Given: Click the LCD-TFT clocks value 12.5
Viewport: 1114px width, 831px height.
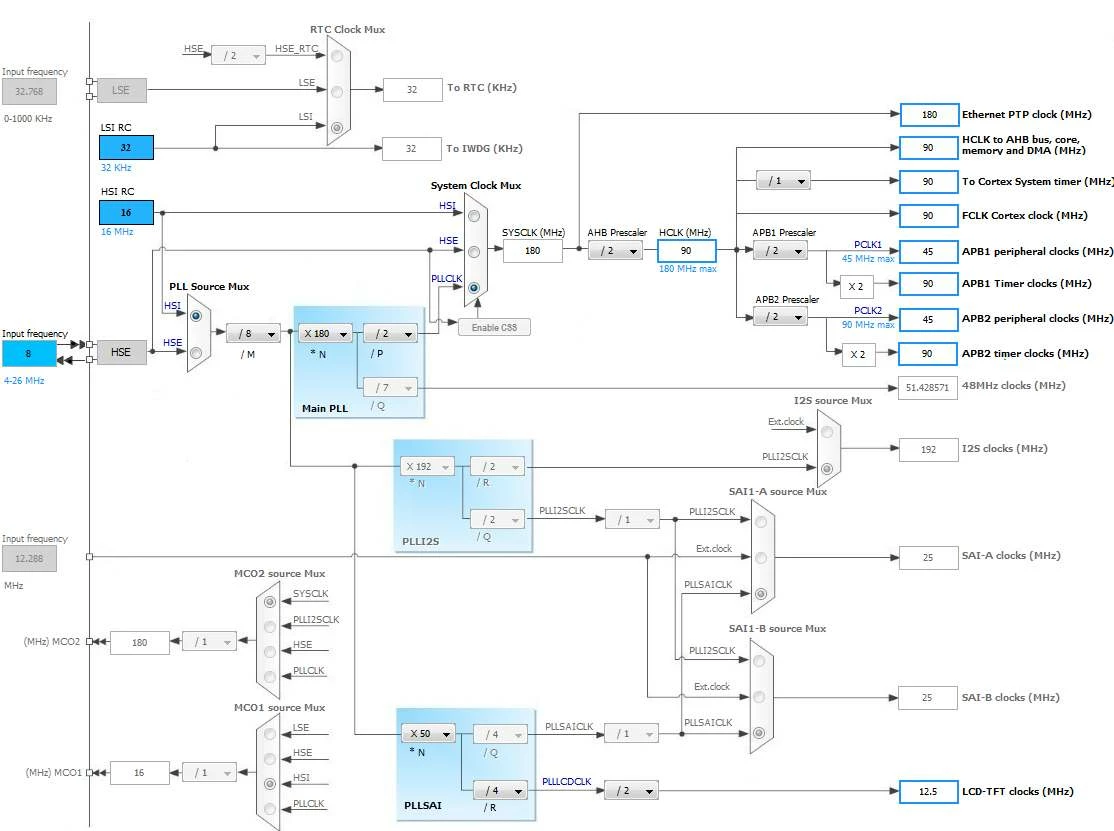Looking at the screenshot, I should [x=929, y=791].
